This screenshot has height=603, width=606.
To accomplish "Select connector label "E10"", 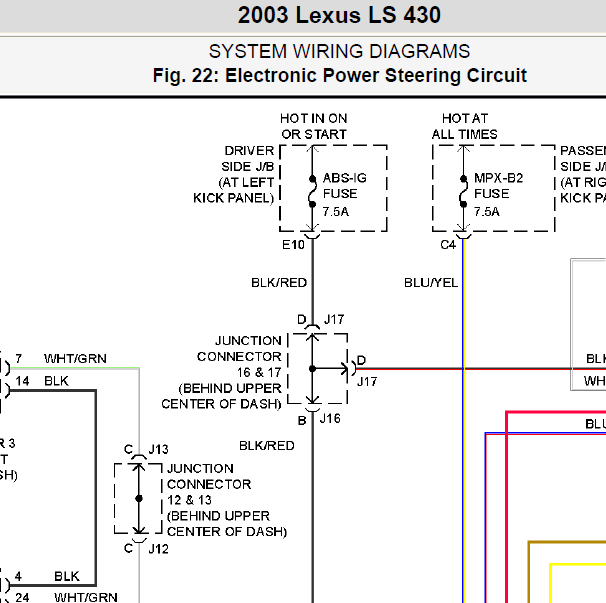I will pos(293,245).
